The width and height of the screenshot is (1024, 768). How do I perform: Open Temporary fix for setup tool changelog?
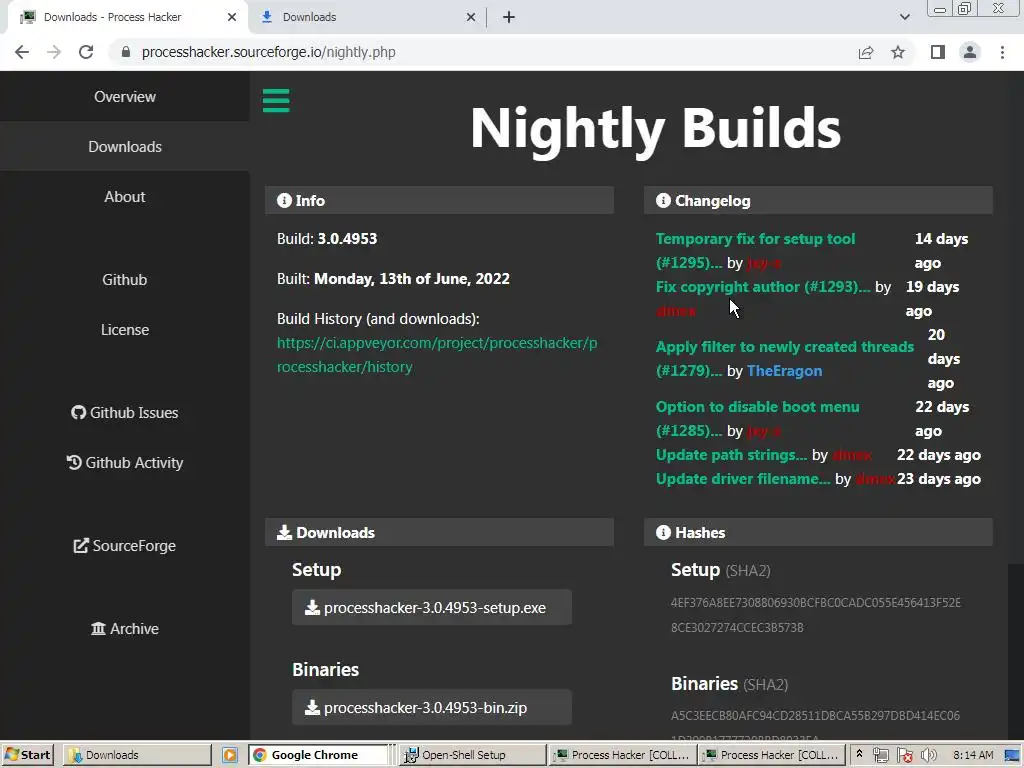[x=755, y=251]
